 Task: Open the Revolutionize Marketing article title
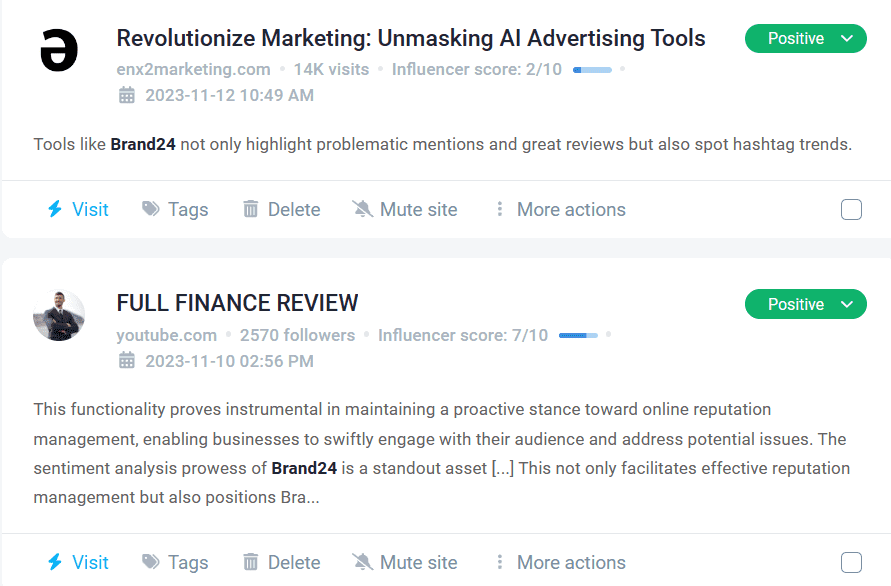click(411, 38)
